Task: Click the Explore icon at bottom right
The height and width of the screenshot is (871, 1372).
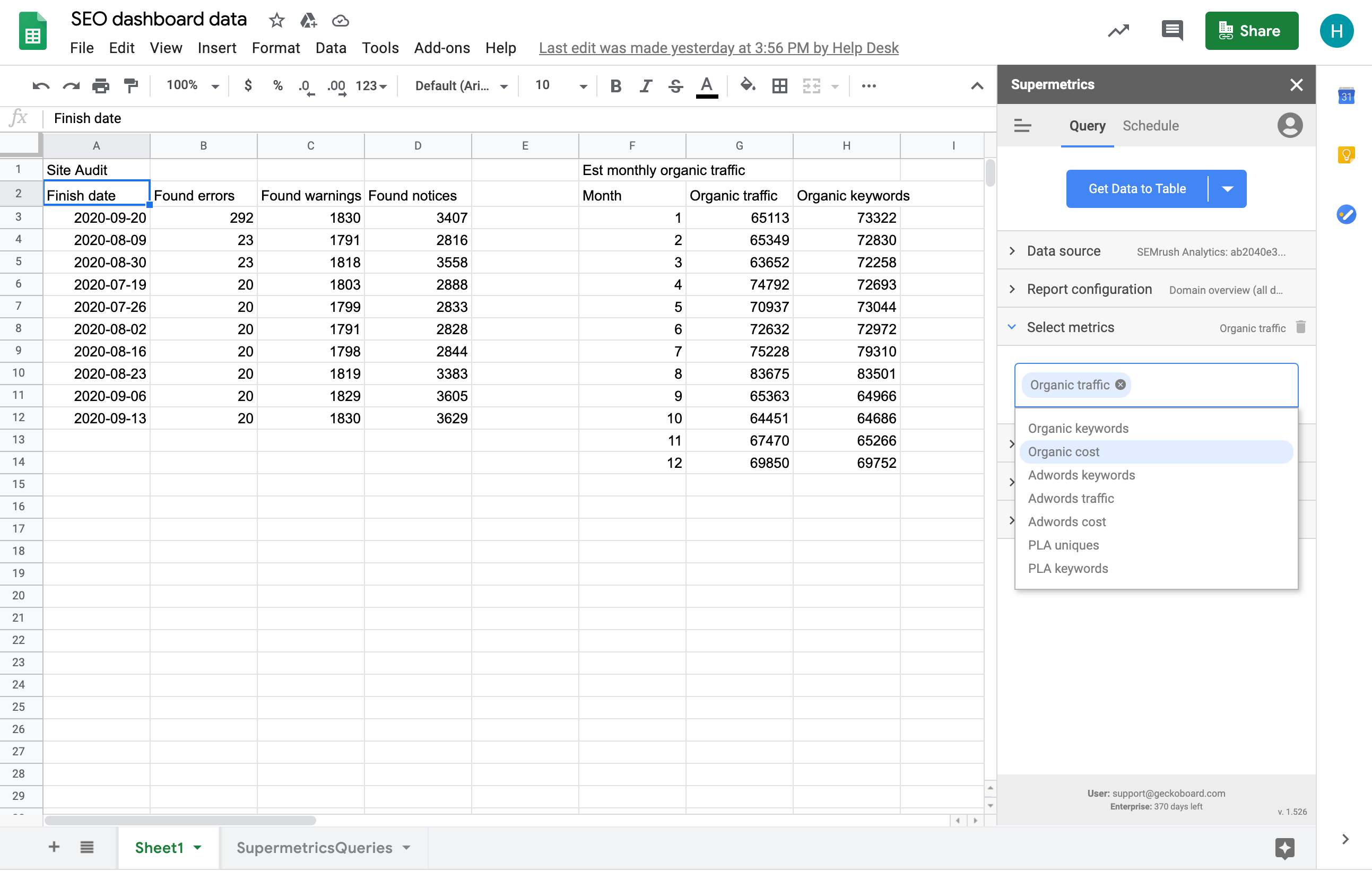Action: [x=1284, y=848]
